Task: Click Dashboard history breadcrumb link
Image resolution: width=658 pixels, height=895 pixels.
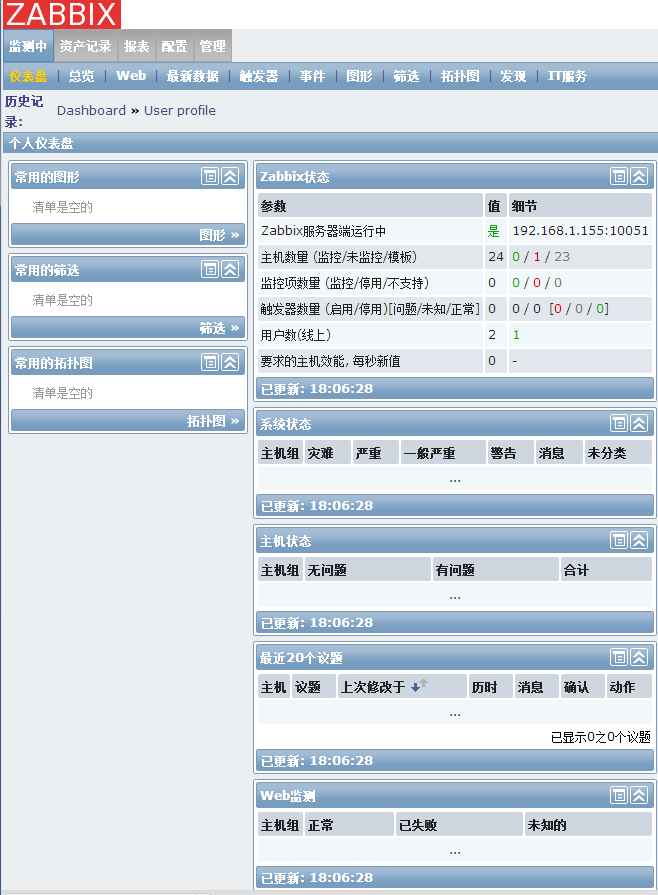Action: click(91, 110)
